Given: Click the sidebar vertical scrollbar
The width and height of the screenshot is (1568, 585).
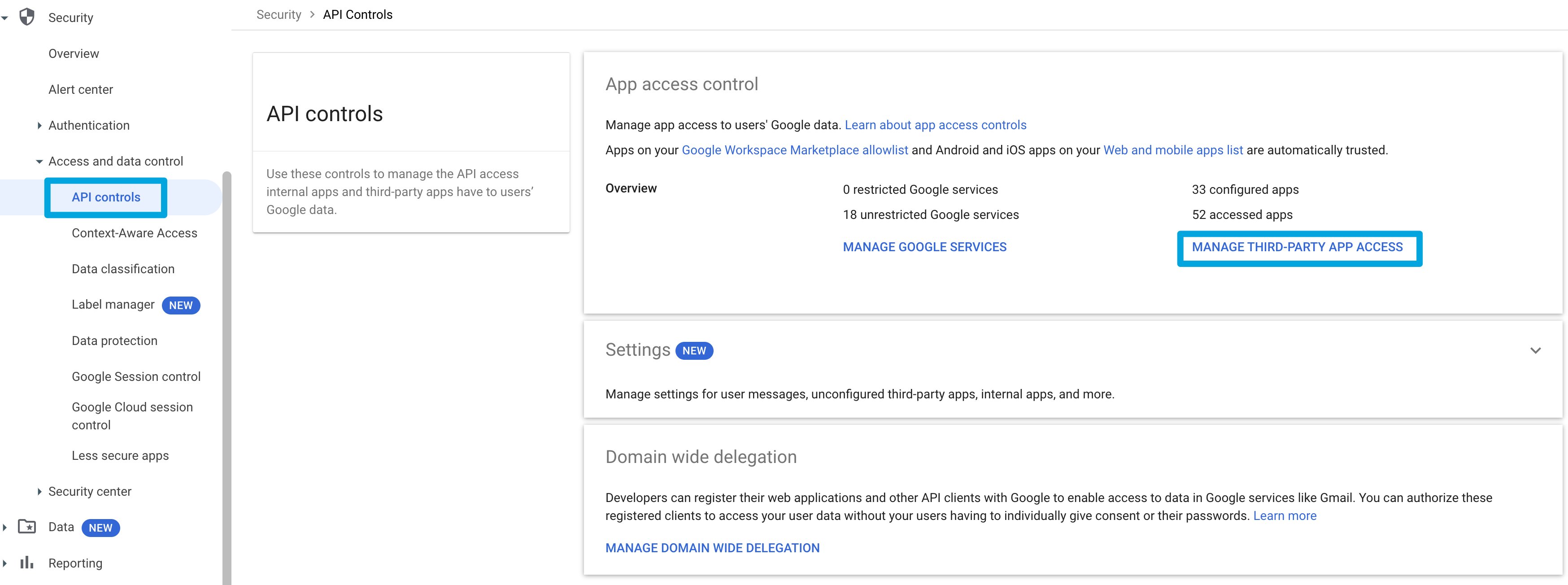Looking at the screenshot, I should pos(227,377).
